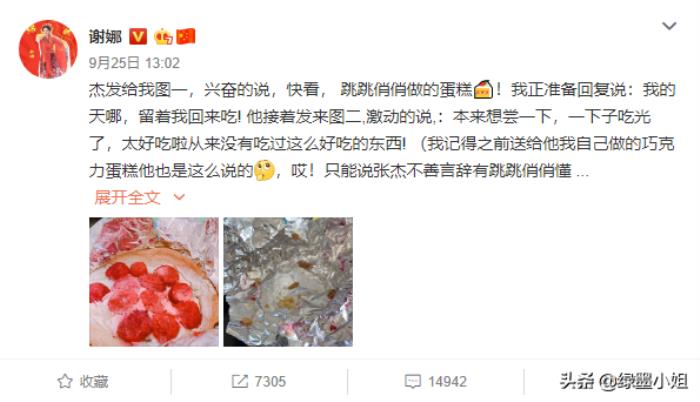The height and width of the screenshot is (402, 700).
Task: Open 谢娜's profile avatar
Action: click(x=48, y=49)
